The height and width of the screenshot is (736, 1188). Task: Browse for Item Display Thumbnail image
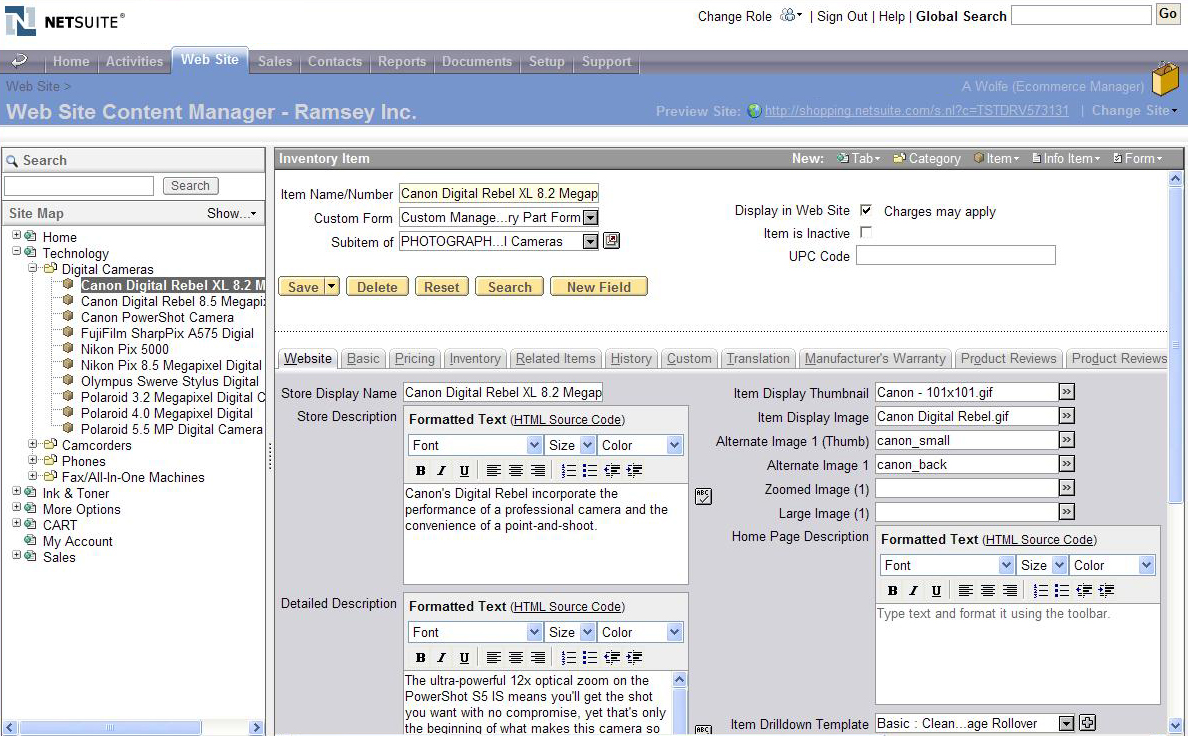(1067, 392)
